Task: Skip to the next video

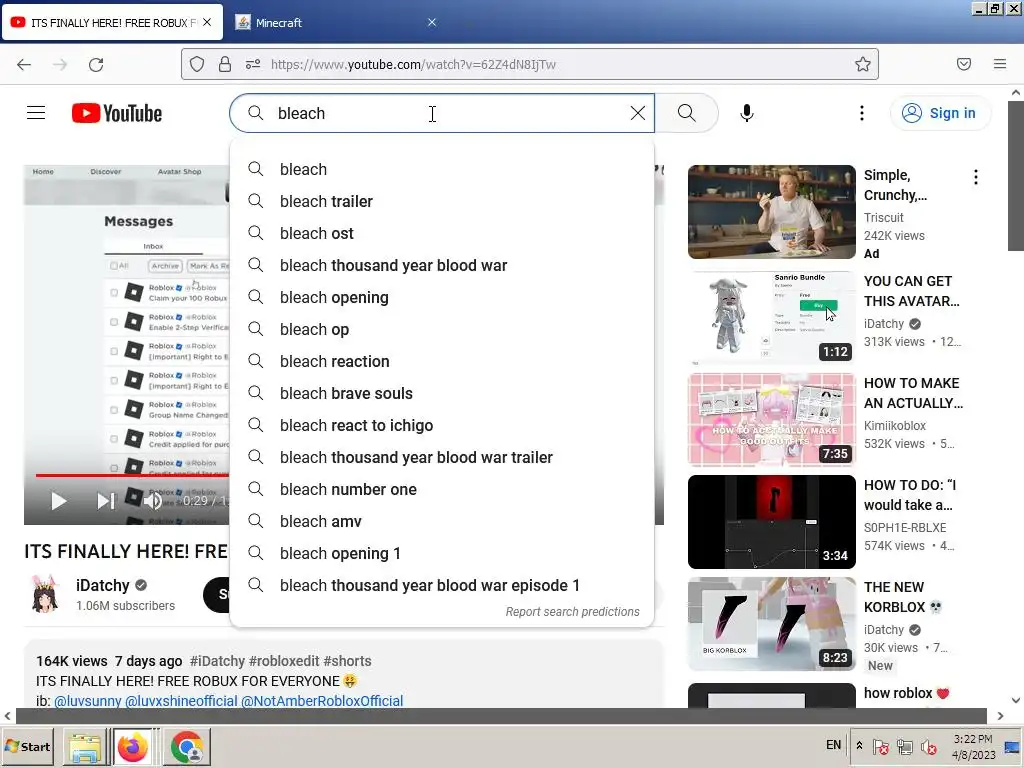Action: [x=105, y=501]
